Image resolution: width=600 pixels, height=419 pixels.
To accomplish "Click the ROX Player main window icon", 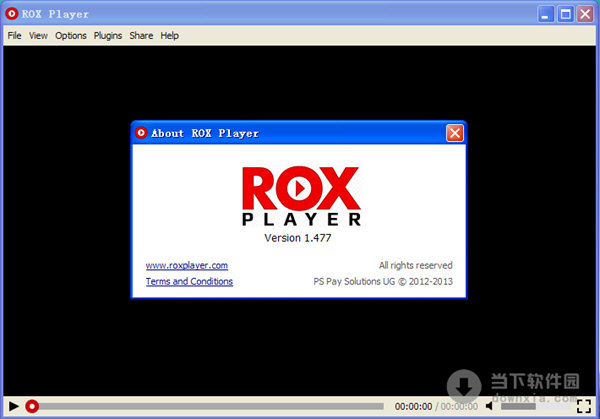I will coord(11,14).
